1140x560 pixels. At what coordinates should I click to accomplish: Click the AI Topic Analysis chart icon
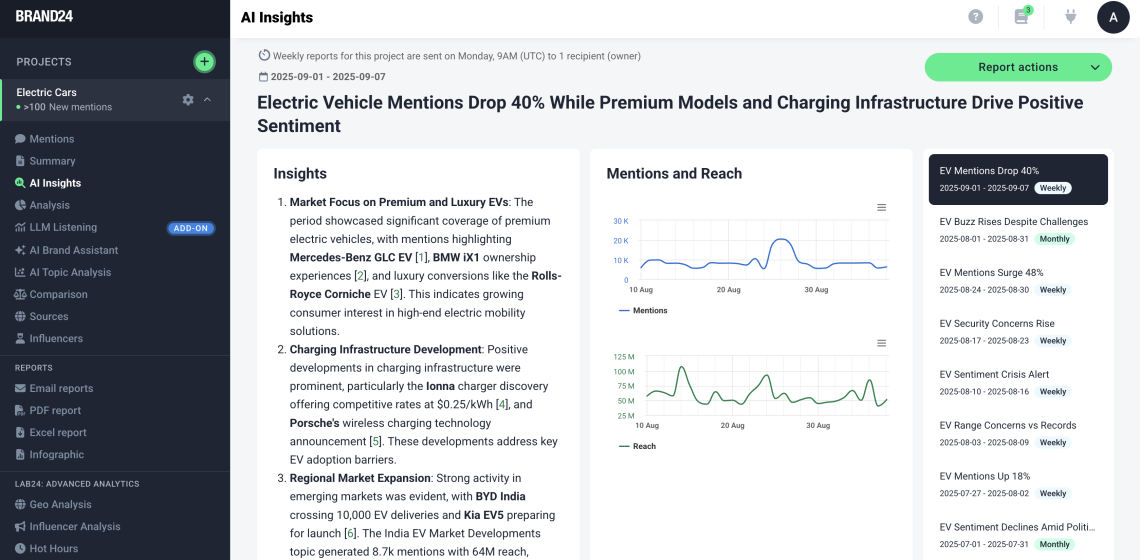[x=20, y=272]
